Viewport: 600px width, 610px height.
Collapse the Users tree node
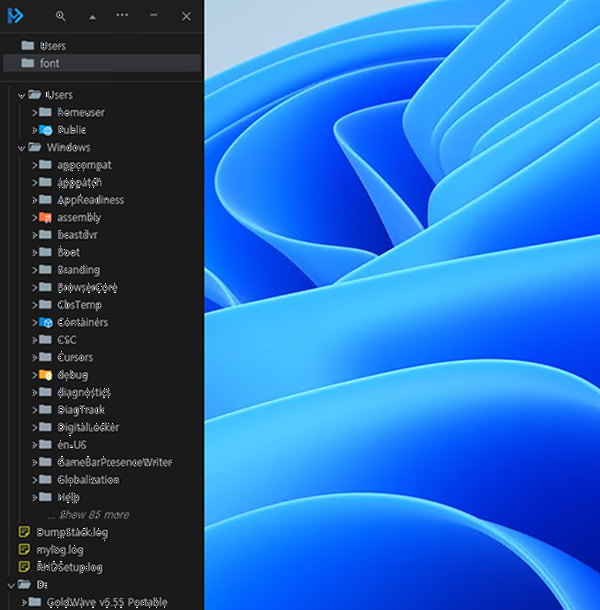point(22,95)
